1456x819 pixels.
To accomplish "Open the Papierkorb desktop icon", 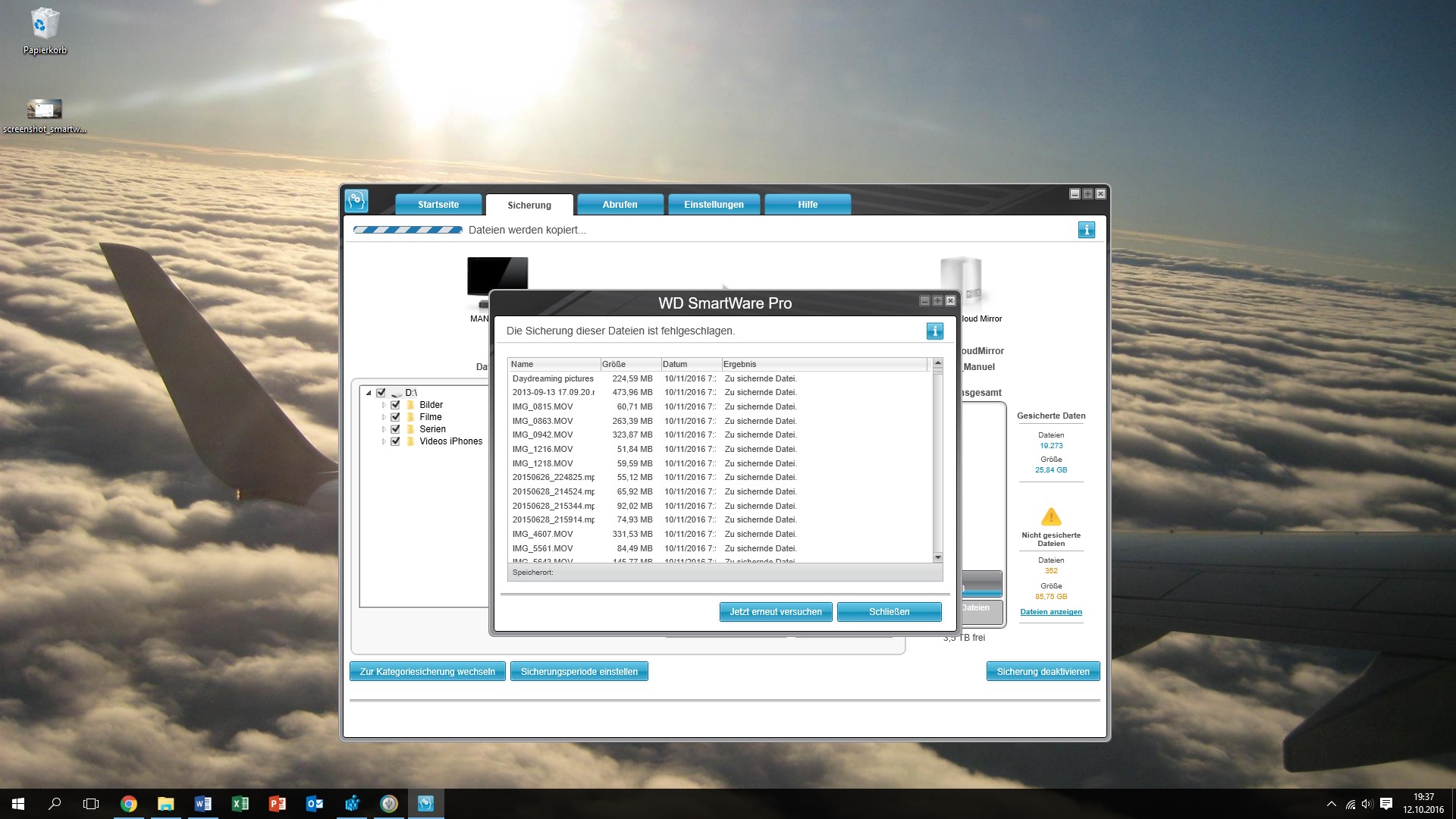I will tap(45, 30).
